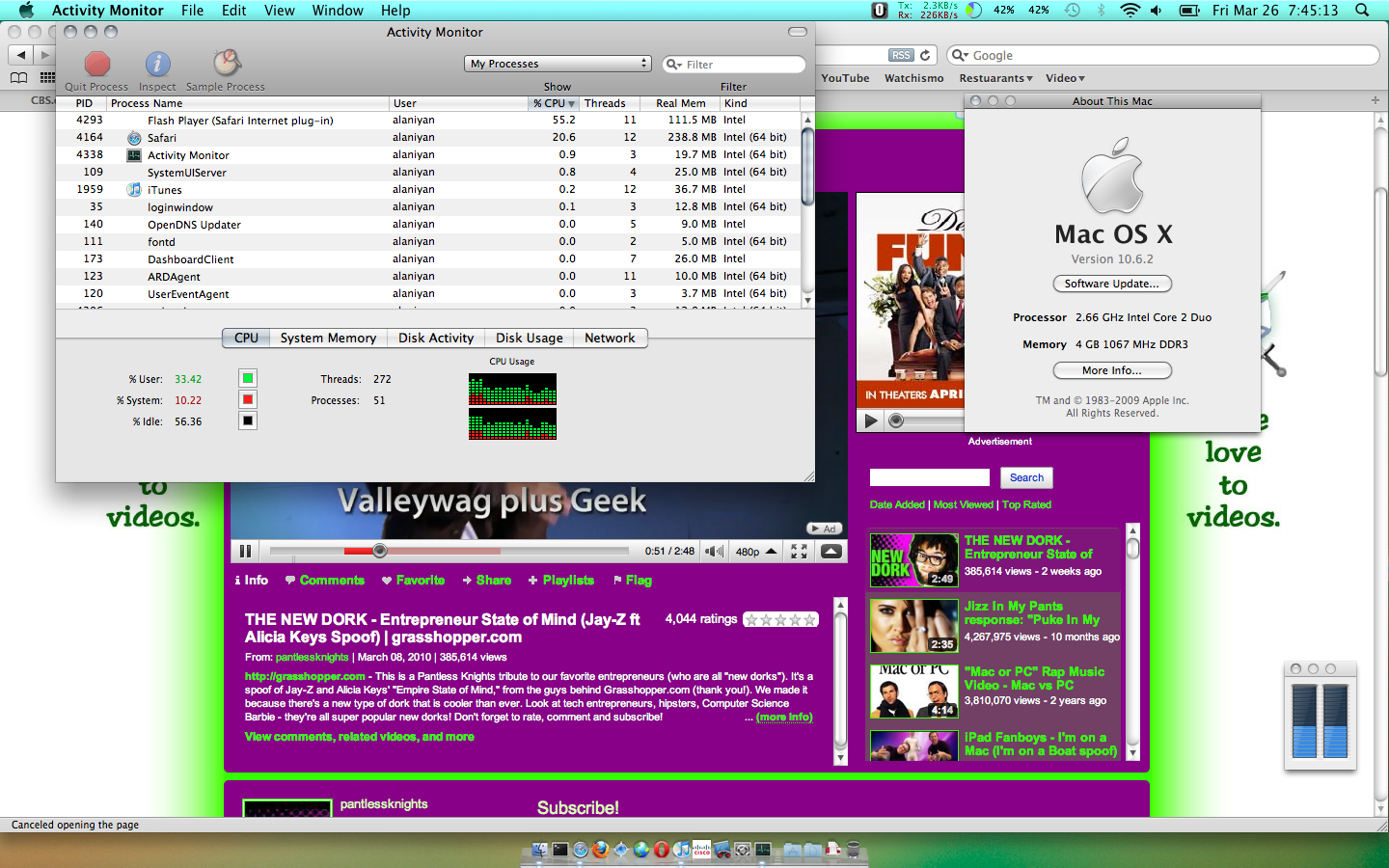1389x868 pixels.
Task: Open the Top Rated link
Action: point(1026,504)
